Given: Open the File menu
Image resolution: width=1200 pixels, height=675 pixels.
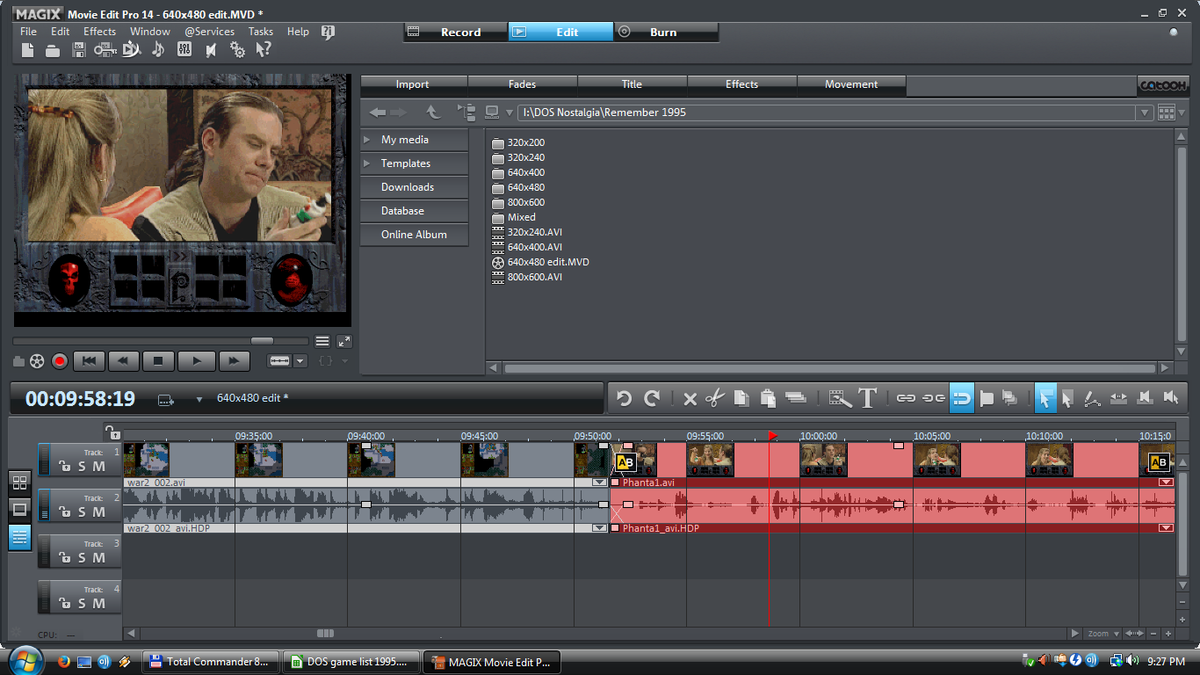Looking at the screenshot, I should (28, 32).
